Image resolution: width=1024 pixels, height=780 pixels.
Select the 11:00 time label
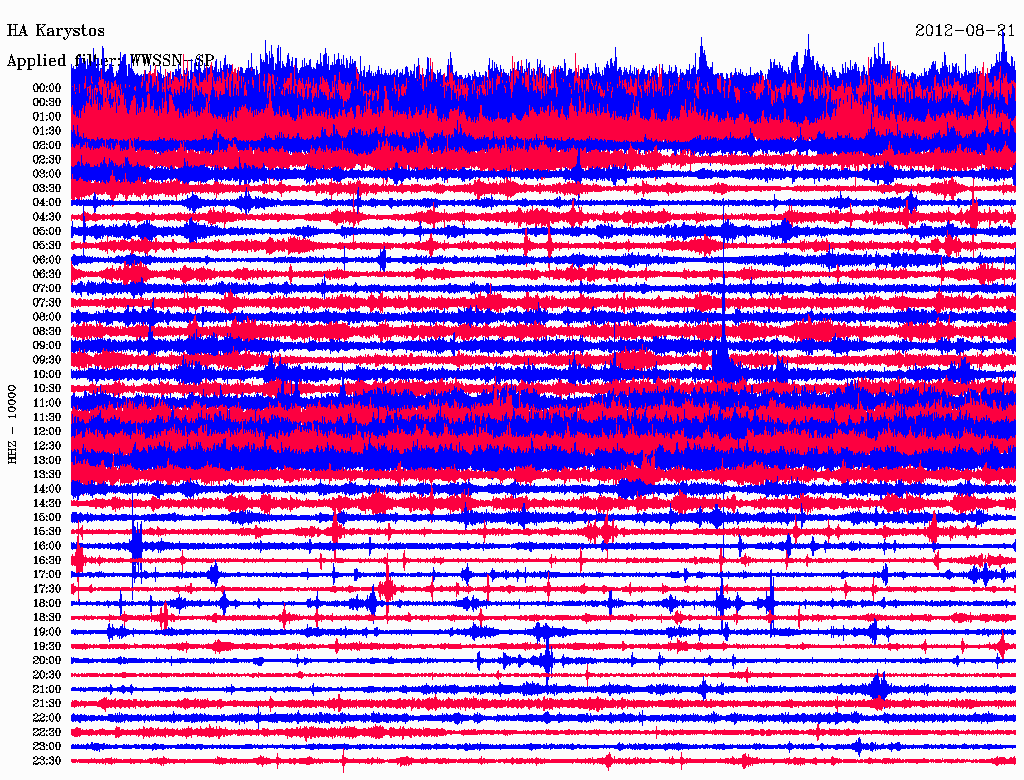tap(46, 403)
